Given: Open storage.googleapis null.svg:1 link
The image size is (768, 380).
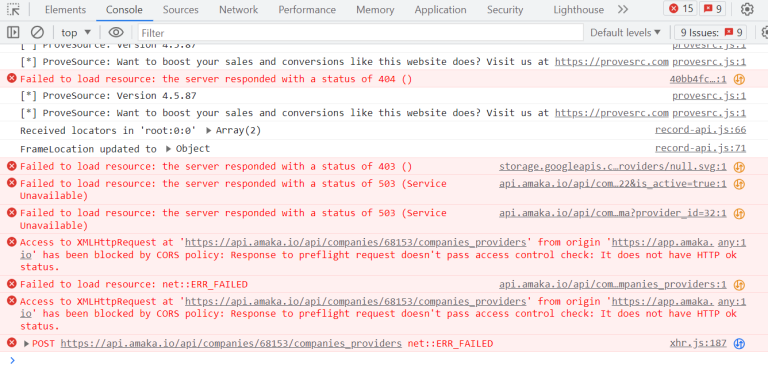Looking at the screenshot, I should tap(613, 166).
